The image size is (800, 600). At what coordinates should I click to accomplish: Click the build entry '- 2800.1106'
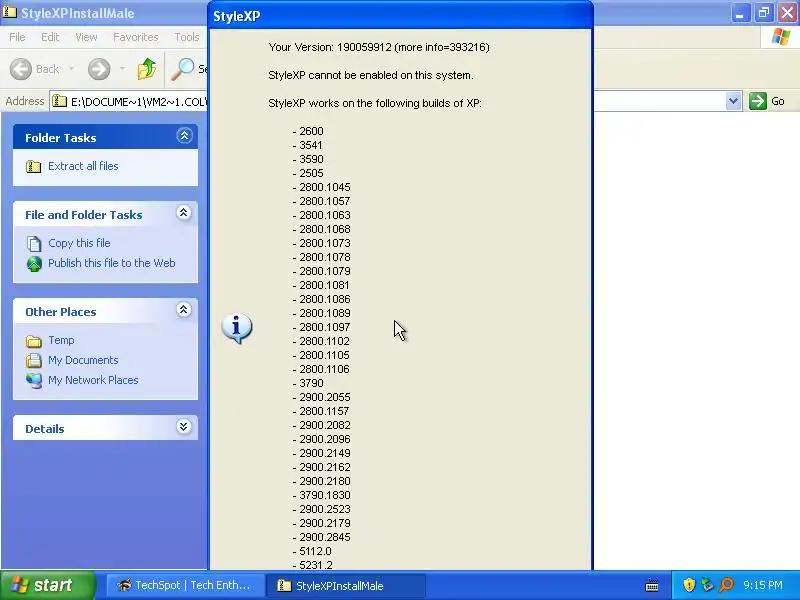[x=321, y=369]
